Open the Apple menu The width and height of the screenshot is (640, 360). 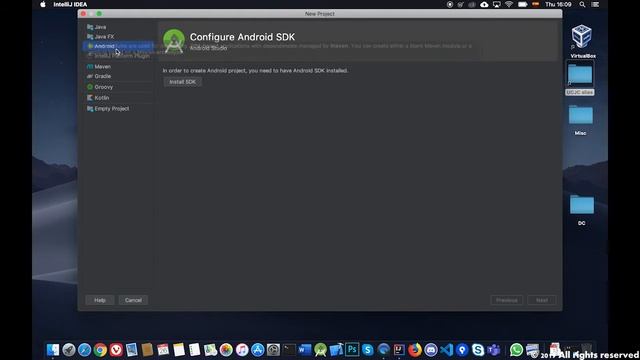(x=43, y=4)
